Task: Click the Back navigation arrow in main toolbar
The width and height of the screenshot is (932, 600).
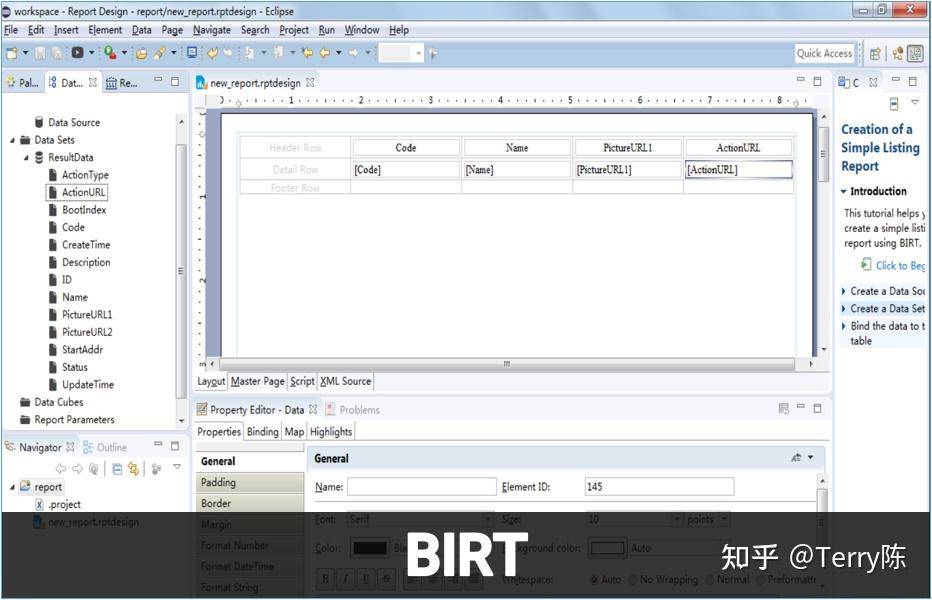Action: pyautogui.click(x=325, y=53)
